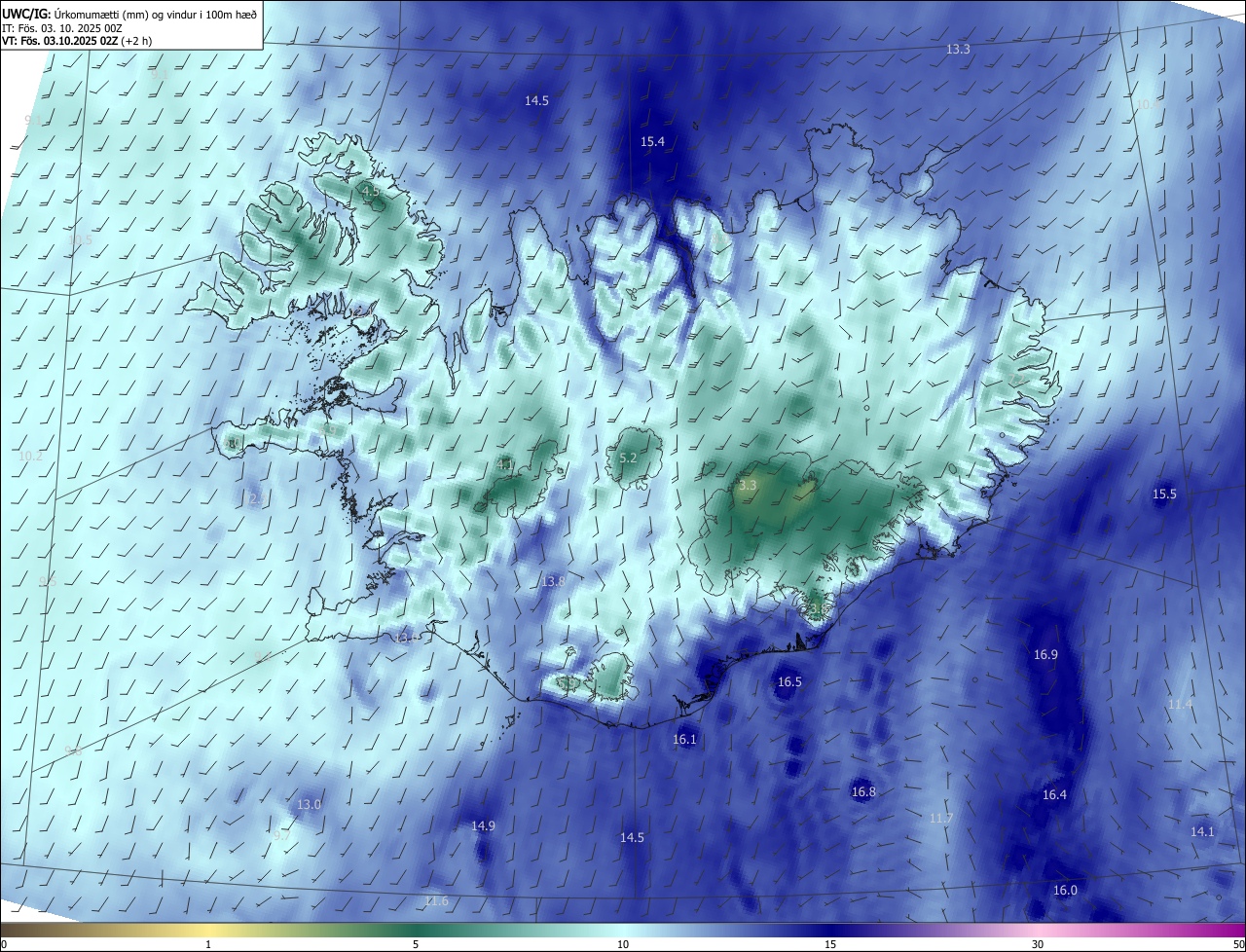1246x952 pixels.
Task: Click the colorbar tick label 0
Action: coord(4,945)
